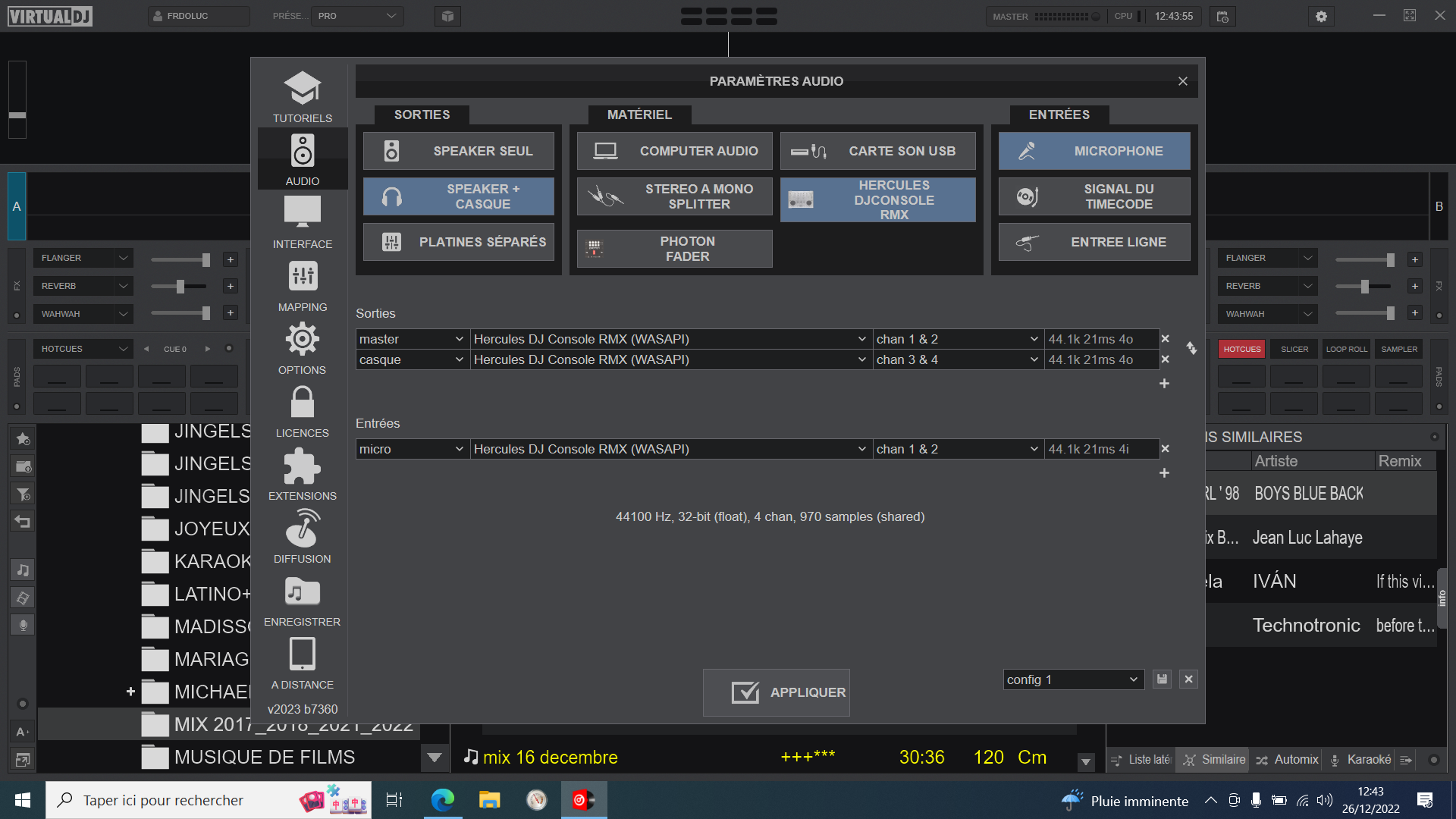
Task: Select right deck SAMPLER pad mode
Action: point(1399,349)
